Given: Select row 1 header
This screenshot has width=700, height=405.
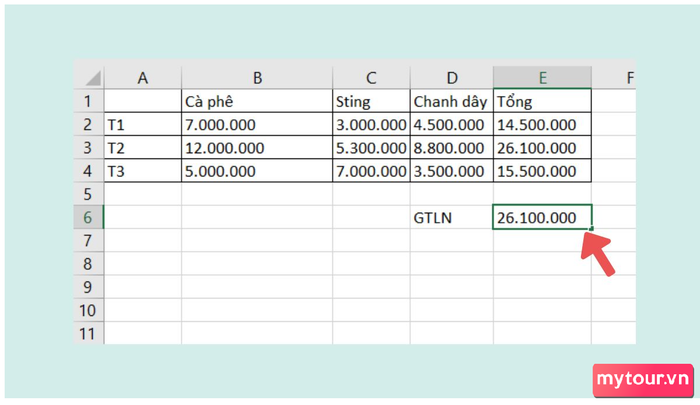Looking at the screenshot, I should (88, 101).
